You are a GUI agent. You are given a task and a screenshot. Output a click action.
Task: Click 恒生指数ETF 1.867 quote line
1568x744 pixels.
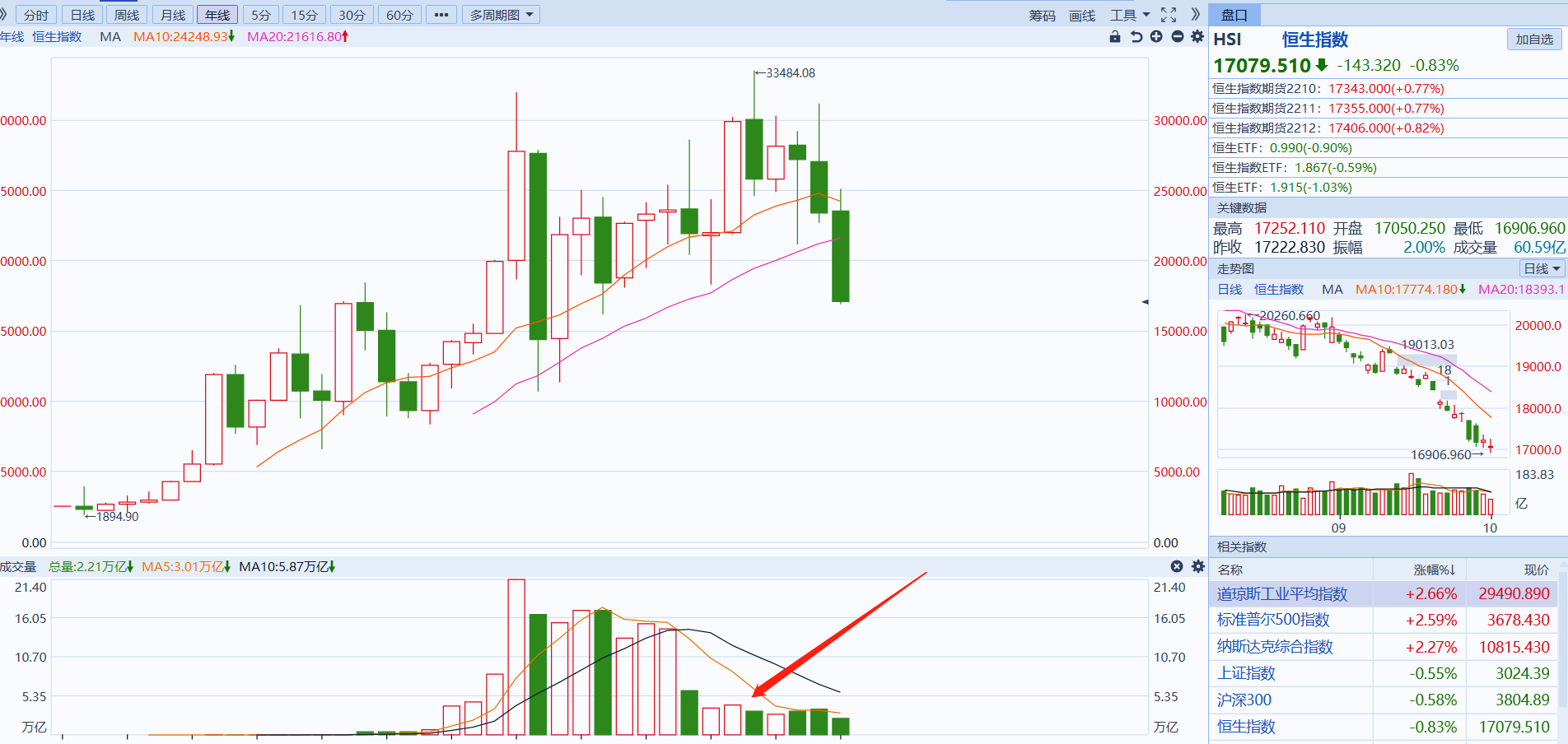pos(1295,167)
